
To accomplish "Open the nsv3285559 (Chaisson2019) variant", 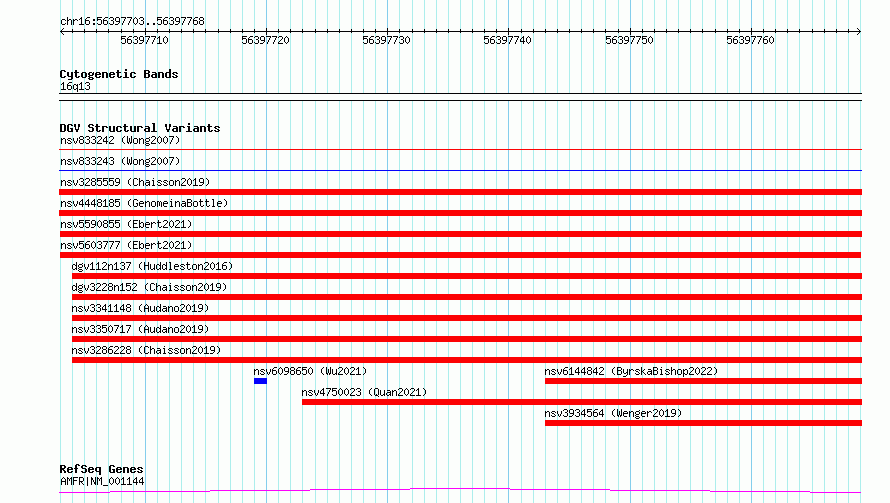I will [135, 182].
